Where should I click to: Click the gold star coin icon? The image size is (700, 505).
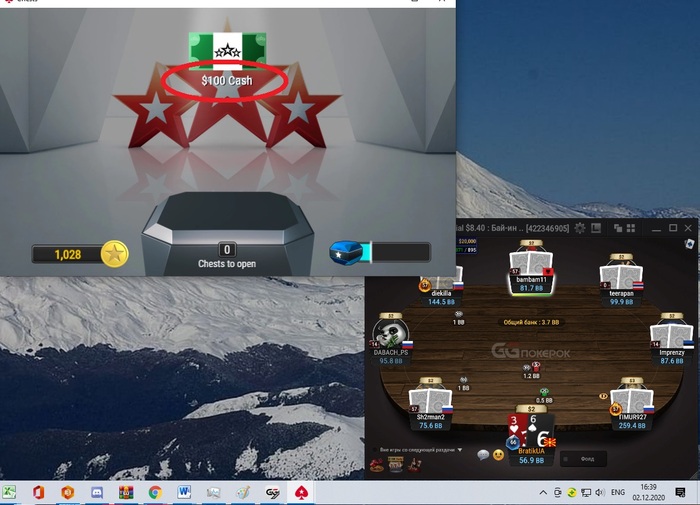tap(114, 254)
